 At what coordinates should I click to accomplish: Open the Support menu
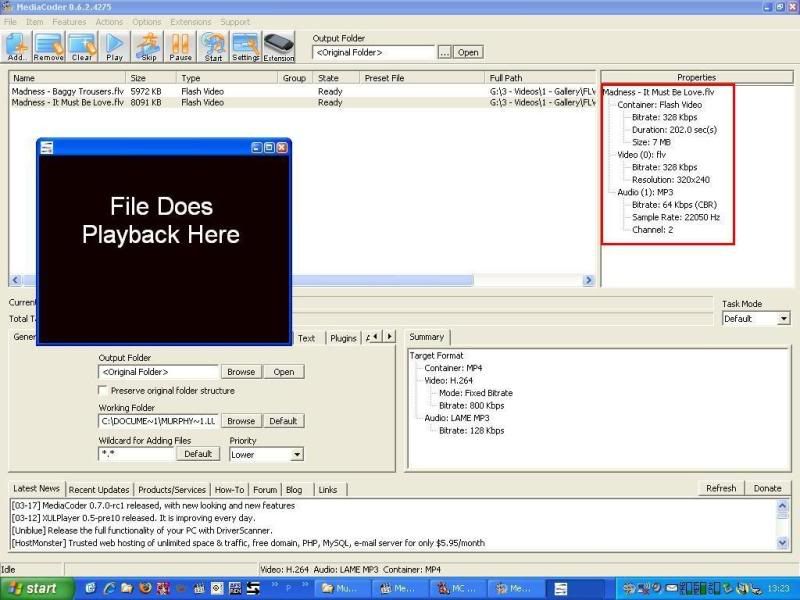(x=235, y=22)
